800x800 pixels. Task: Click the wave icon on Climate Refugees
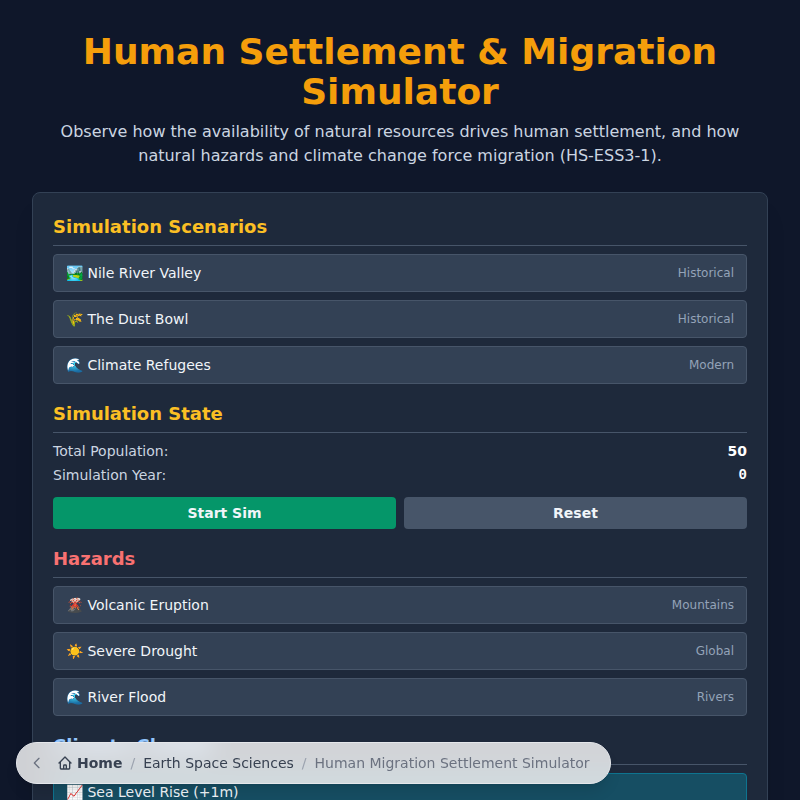73,364
